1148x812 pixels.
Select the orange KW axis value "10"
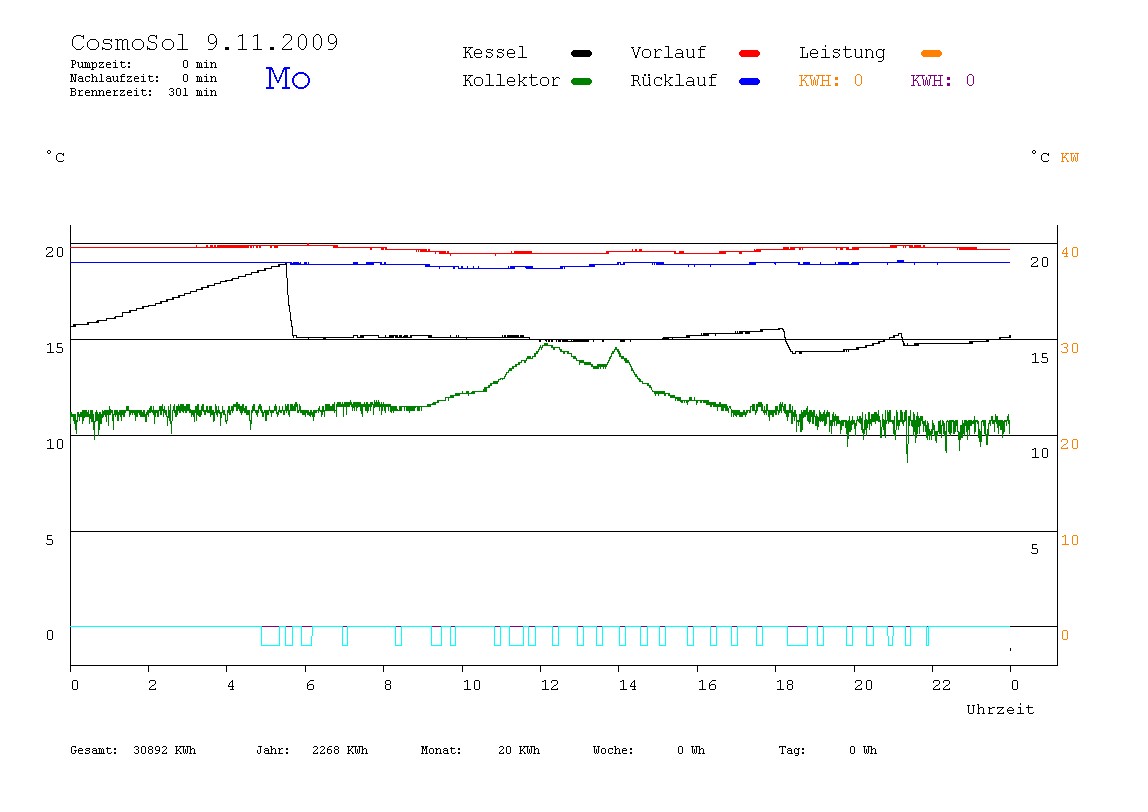pyautogui.click(x=1070, y=540)
